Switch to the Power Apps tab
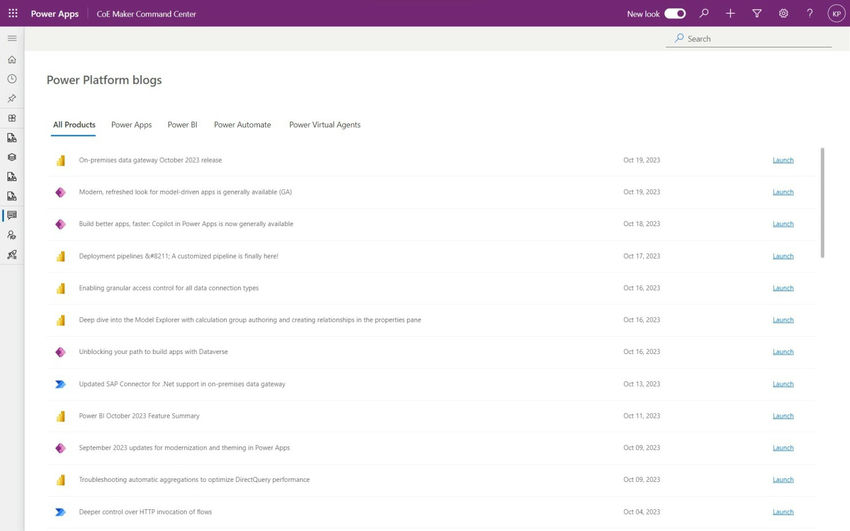The height and width of the screenshot is (531, 850). pos(132,125)
